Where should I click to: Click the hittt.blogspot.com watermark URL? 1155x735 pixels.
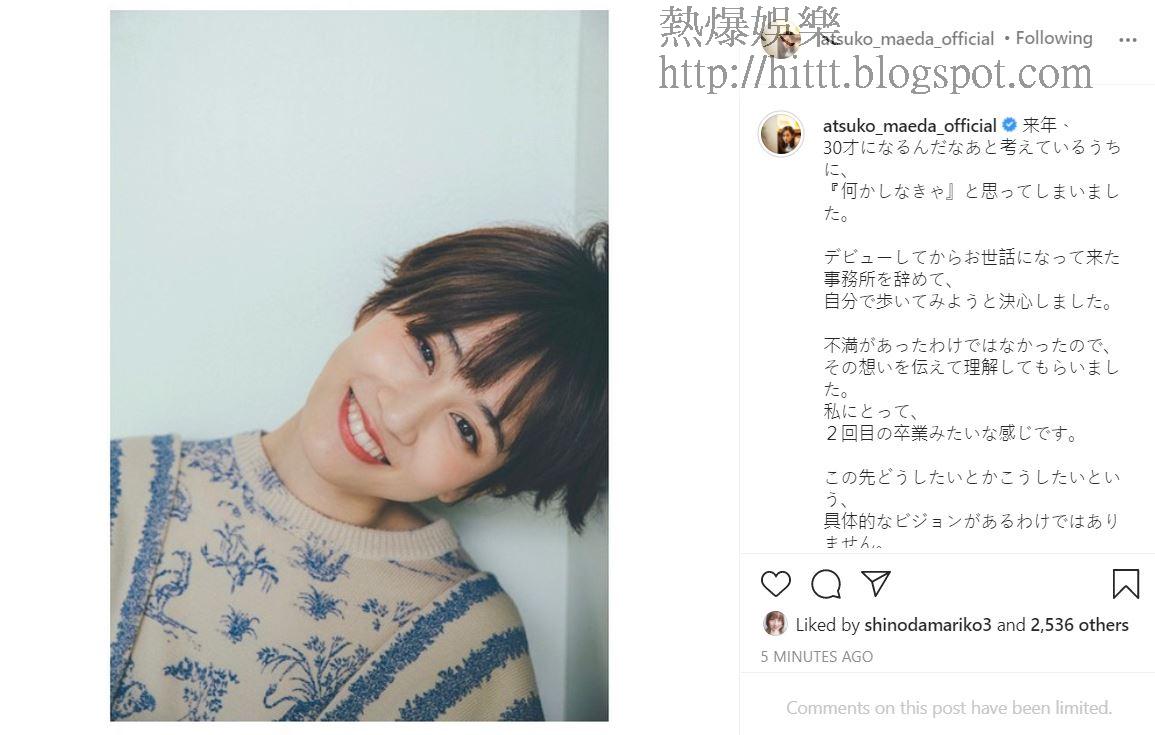click(875, 74)
